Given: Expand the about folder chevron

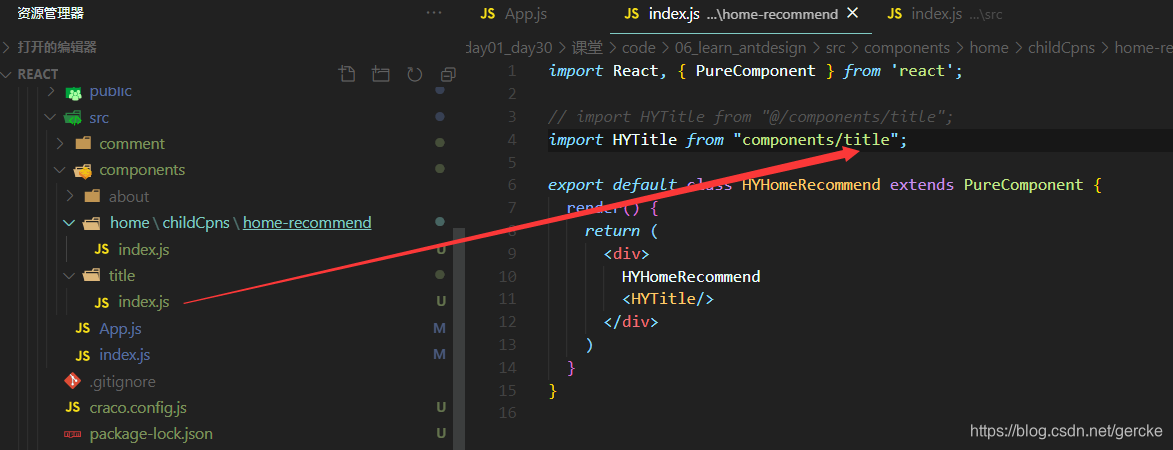Looking at the screenshot, I should [x=71, y=197].
